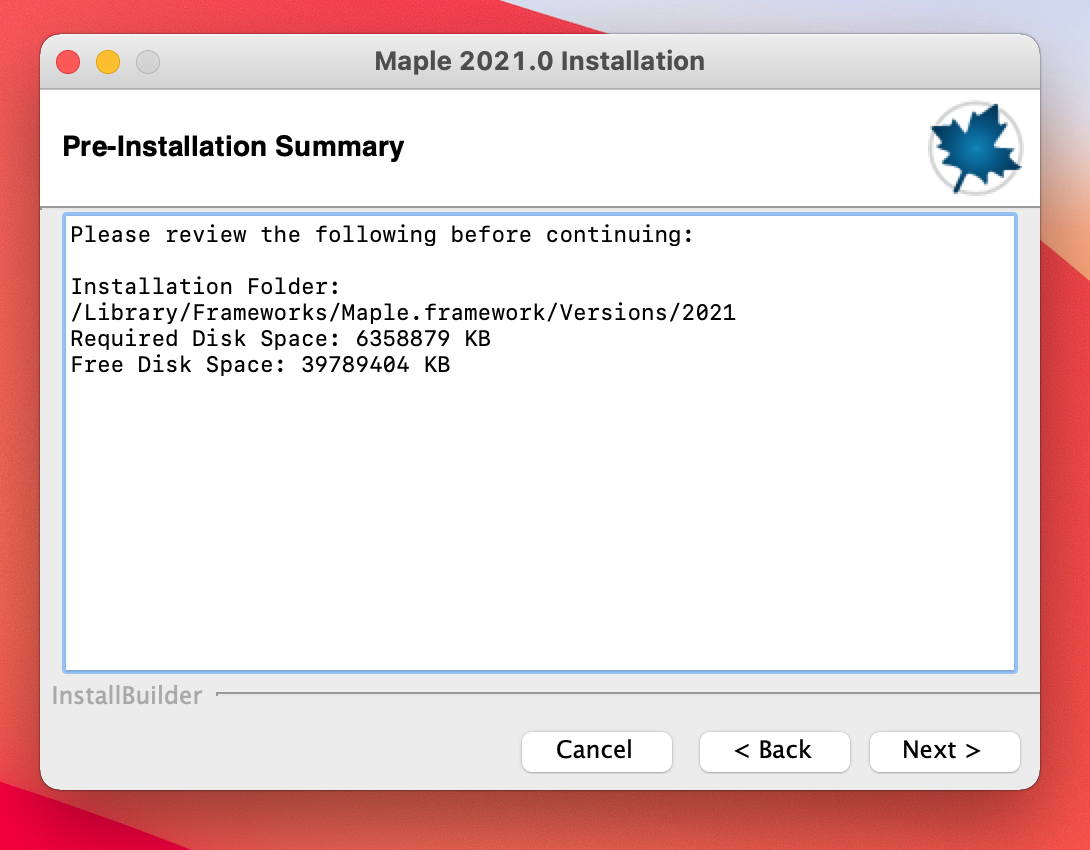Click the Next > button
The width and height of the screenshot is (1090, 850).
tap(944, 751)
